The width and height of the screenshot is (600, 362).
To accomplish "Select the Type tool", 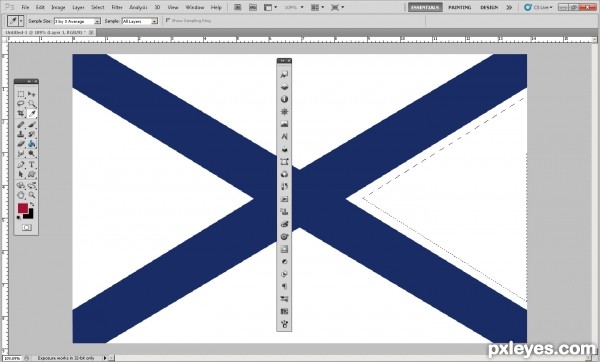I will [32, 165].
